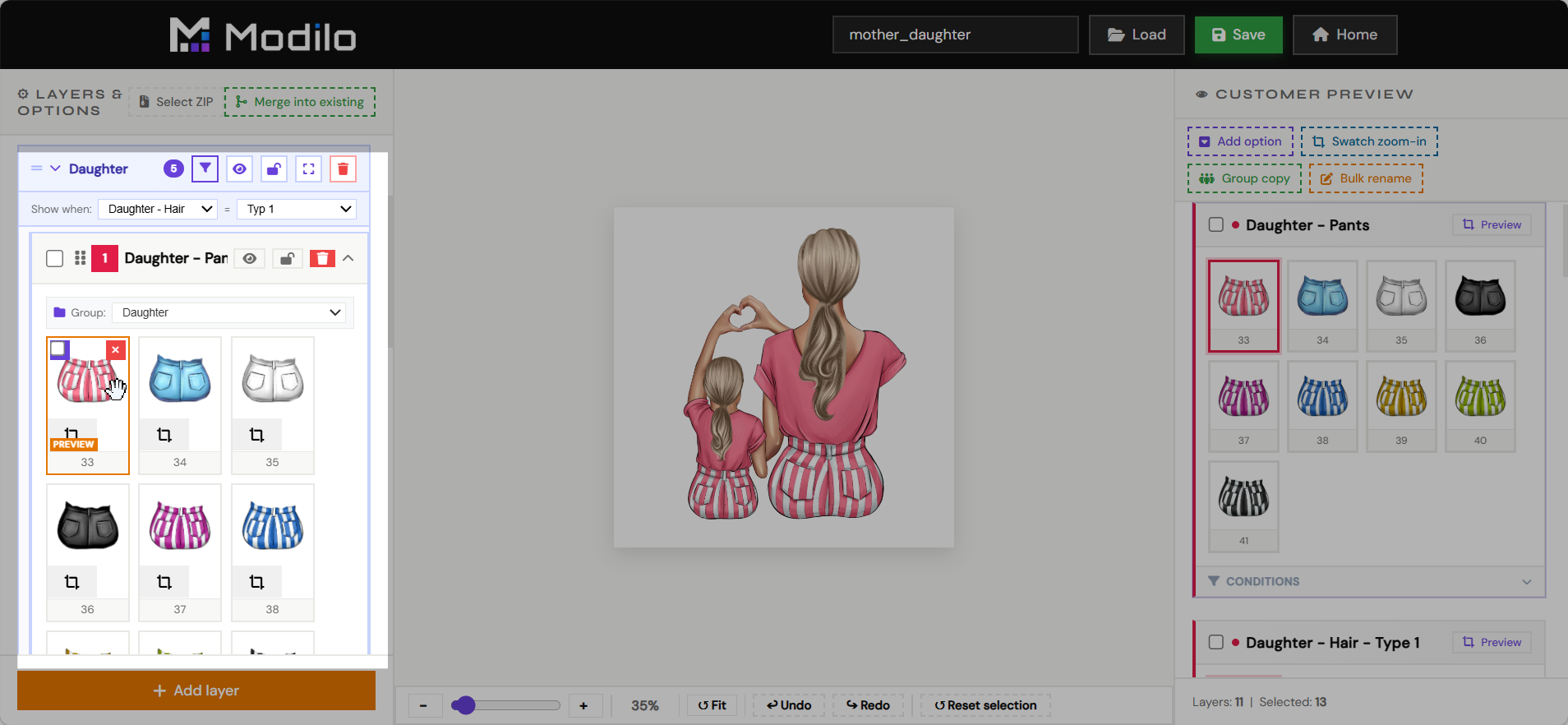The image size is (1568, 725).
Task: Click Add option in Customer Preview
Action: 1240,141
